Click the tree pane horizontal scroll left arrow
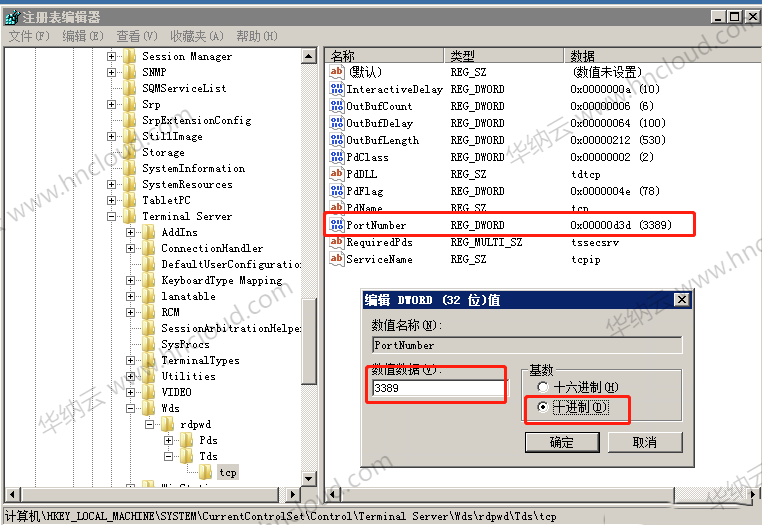The width and height of the screenshot is (762, 525). click(x=12, y=494)
